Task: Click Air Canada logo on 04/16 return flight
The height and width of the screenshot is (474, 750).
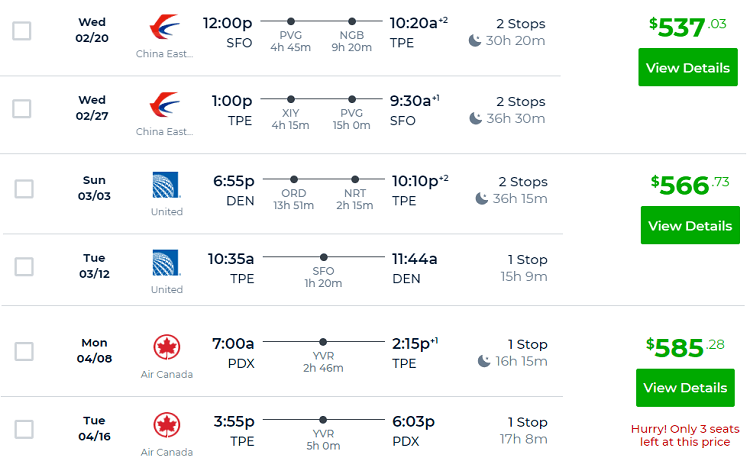Action: click(x=166, y=425)
